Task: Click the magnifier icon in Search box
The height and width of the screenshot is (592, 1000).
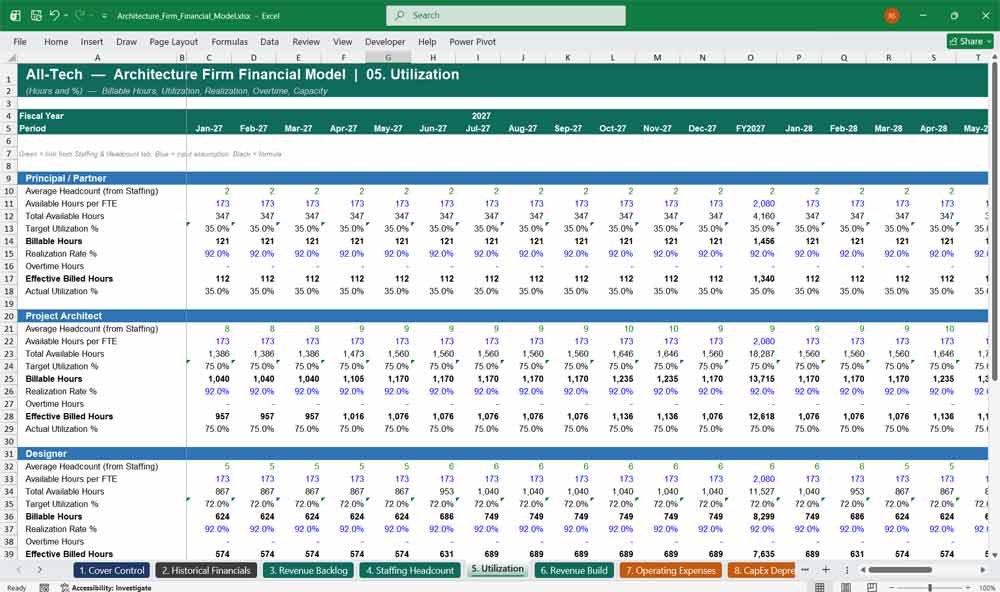Action: [400, 15]
